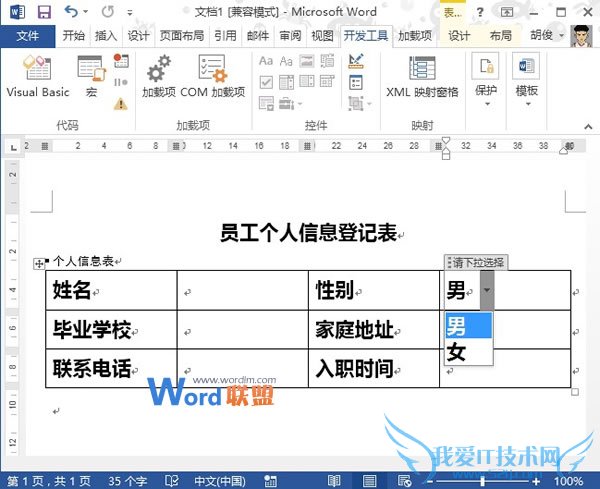
Task: Click word count 35 个字
Action: pos(127,481)
